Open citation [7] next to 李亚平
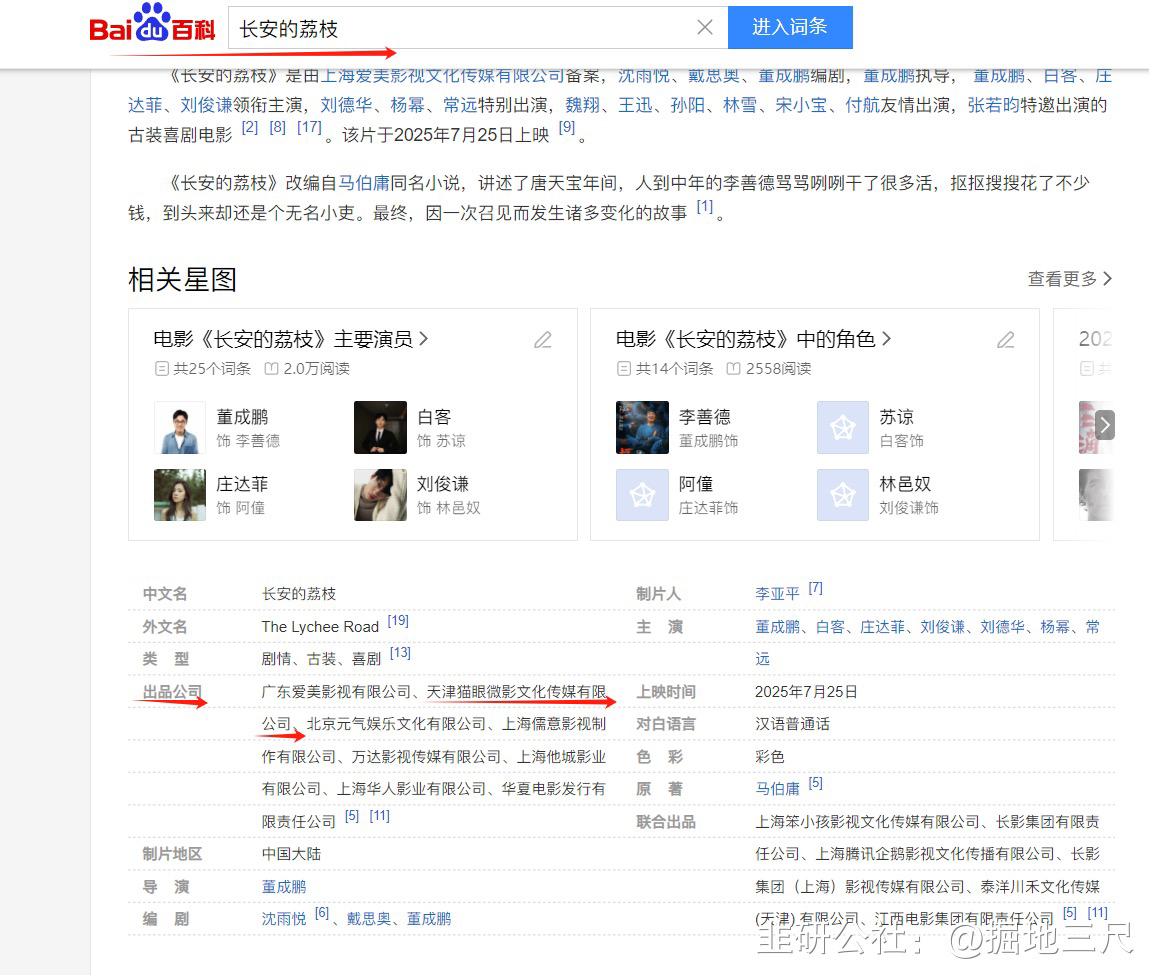1149x975 pixels. [816, 588]
